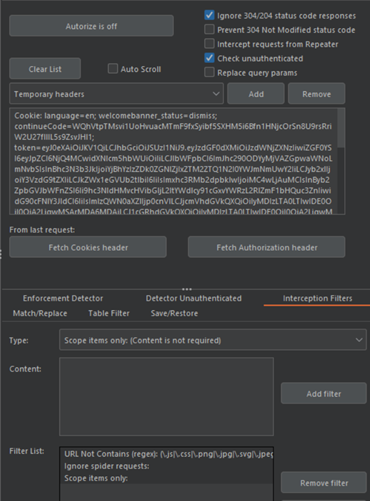Click inside the Cookie headers text area
Screen dimensions: 370x501
(x=173, y=161)
